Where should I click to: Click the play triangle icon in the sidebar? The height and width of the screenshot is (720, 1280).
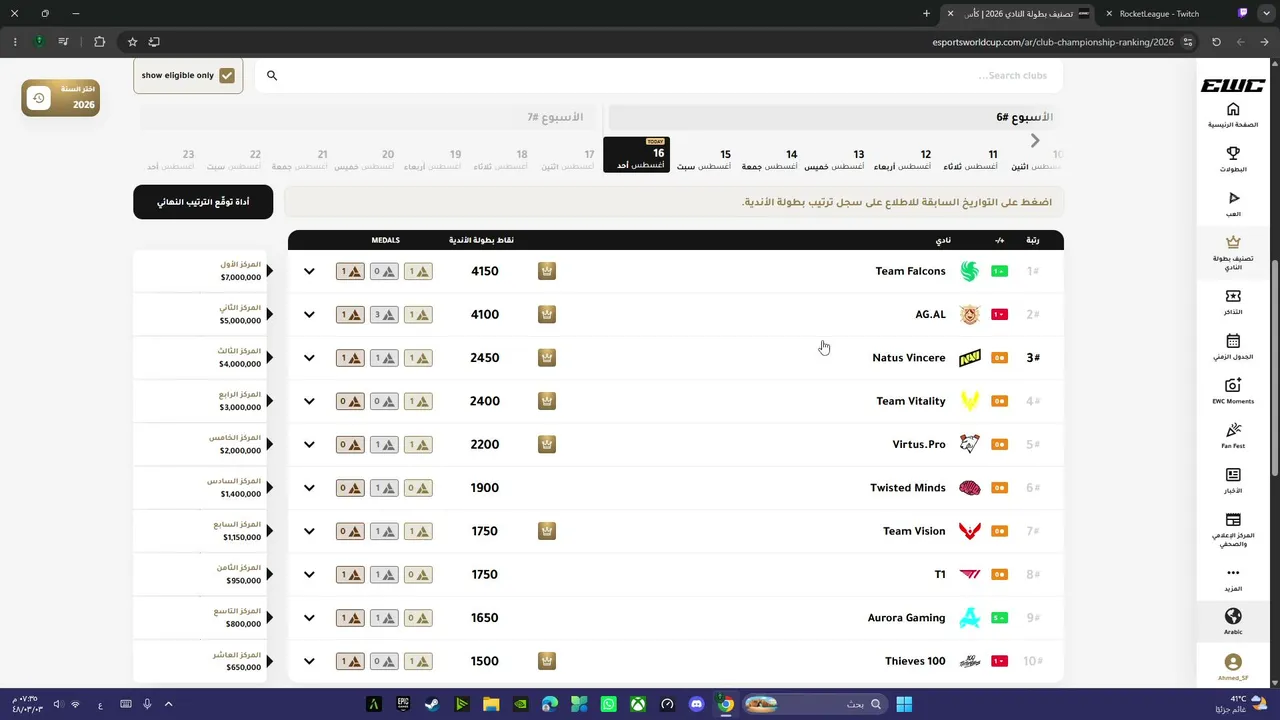tap(1233, 198)
